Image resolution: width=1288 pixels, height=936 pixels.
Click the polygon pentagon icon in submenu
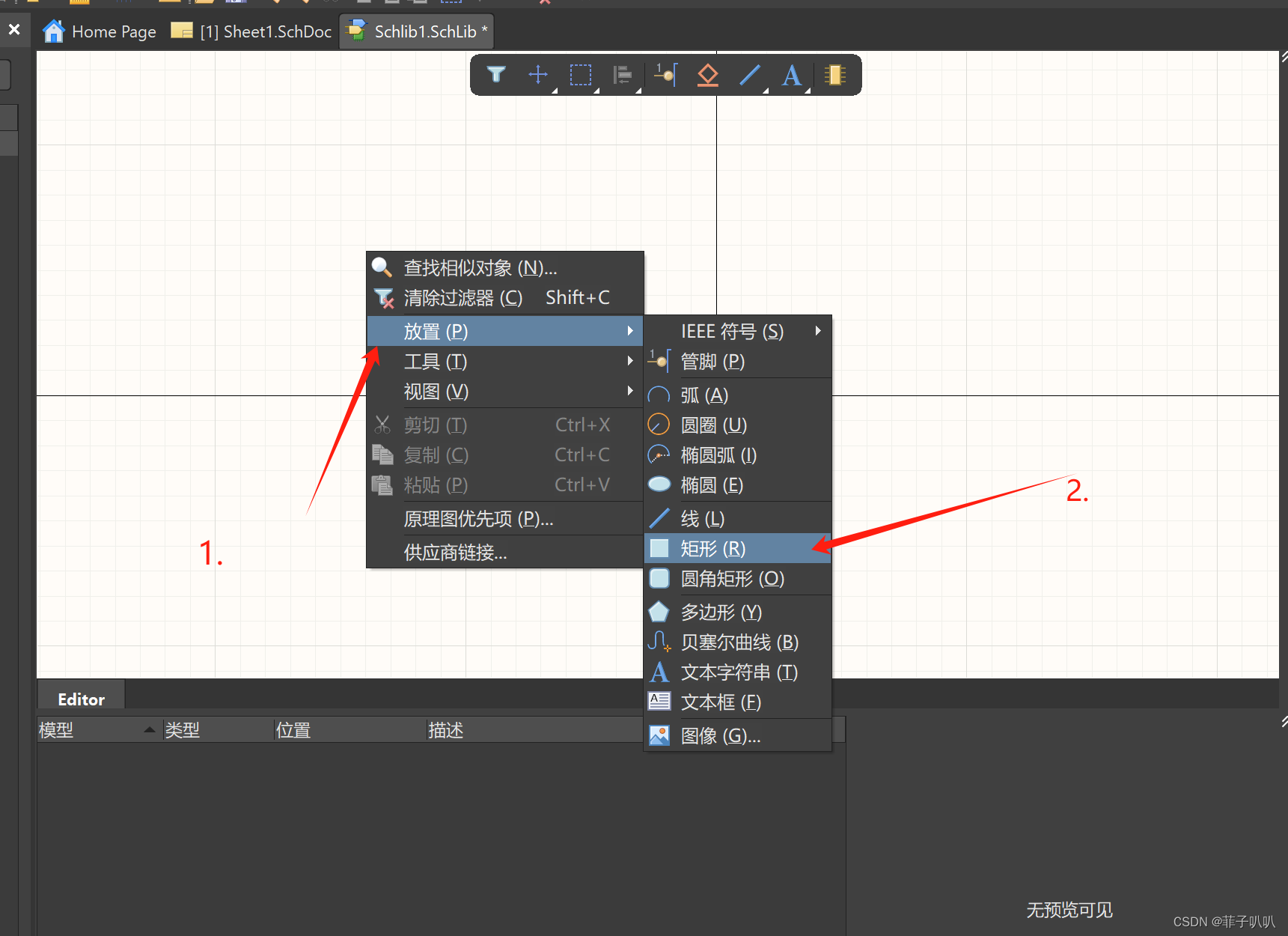(x=659, y=612)
